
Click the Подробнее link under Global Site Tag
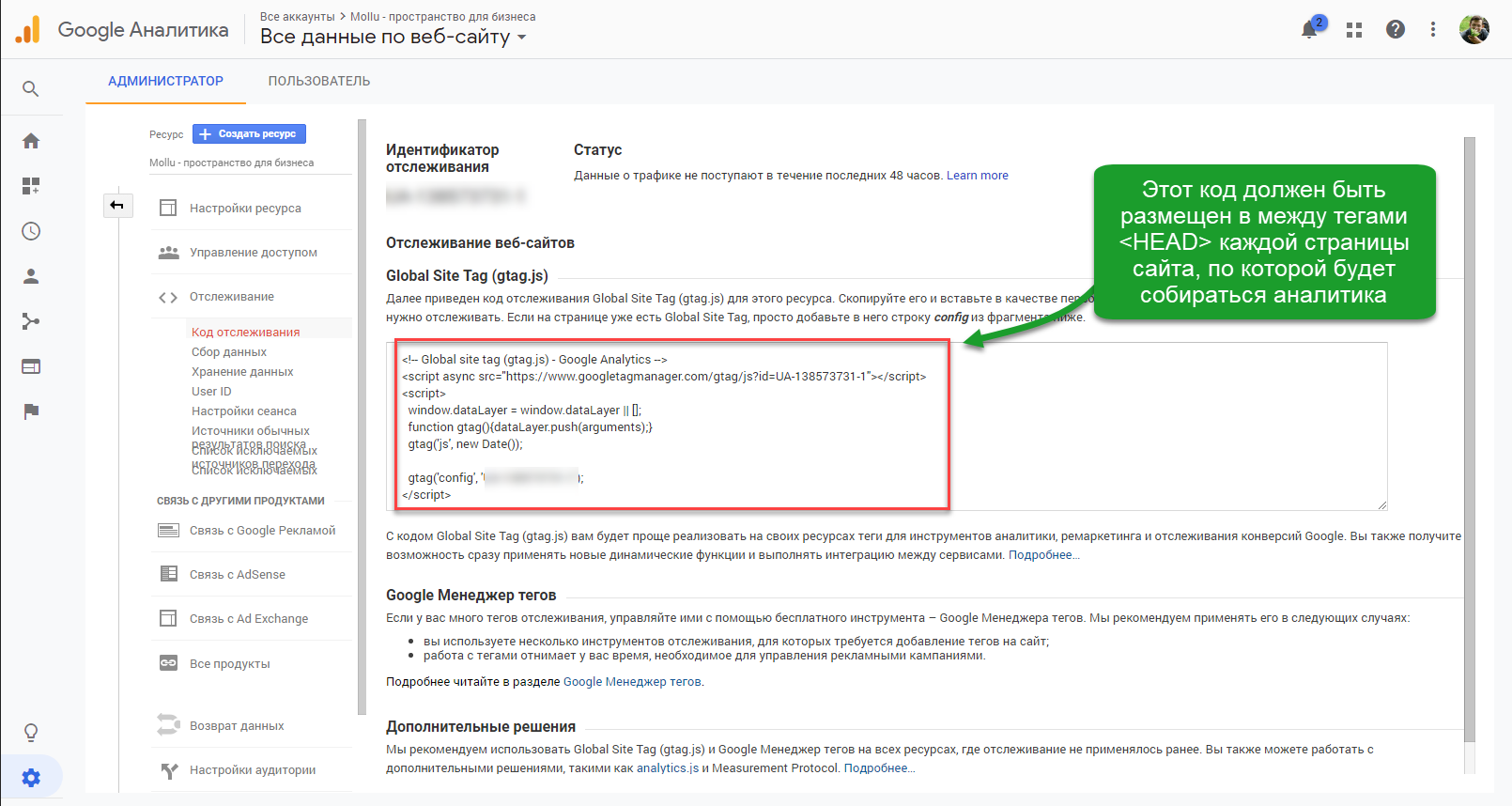pos(1044,555)
